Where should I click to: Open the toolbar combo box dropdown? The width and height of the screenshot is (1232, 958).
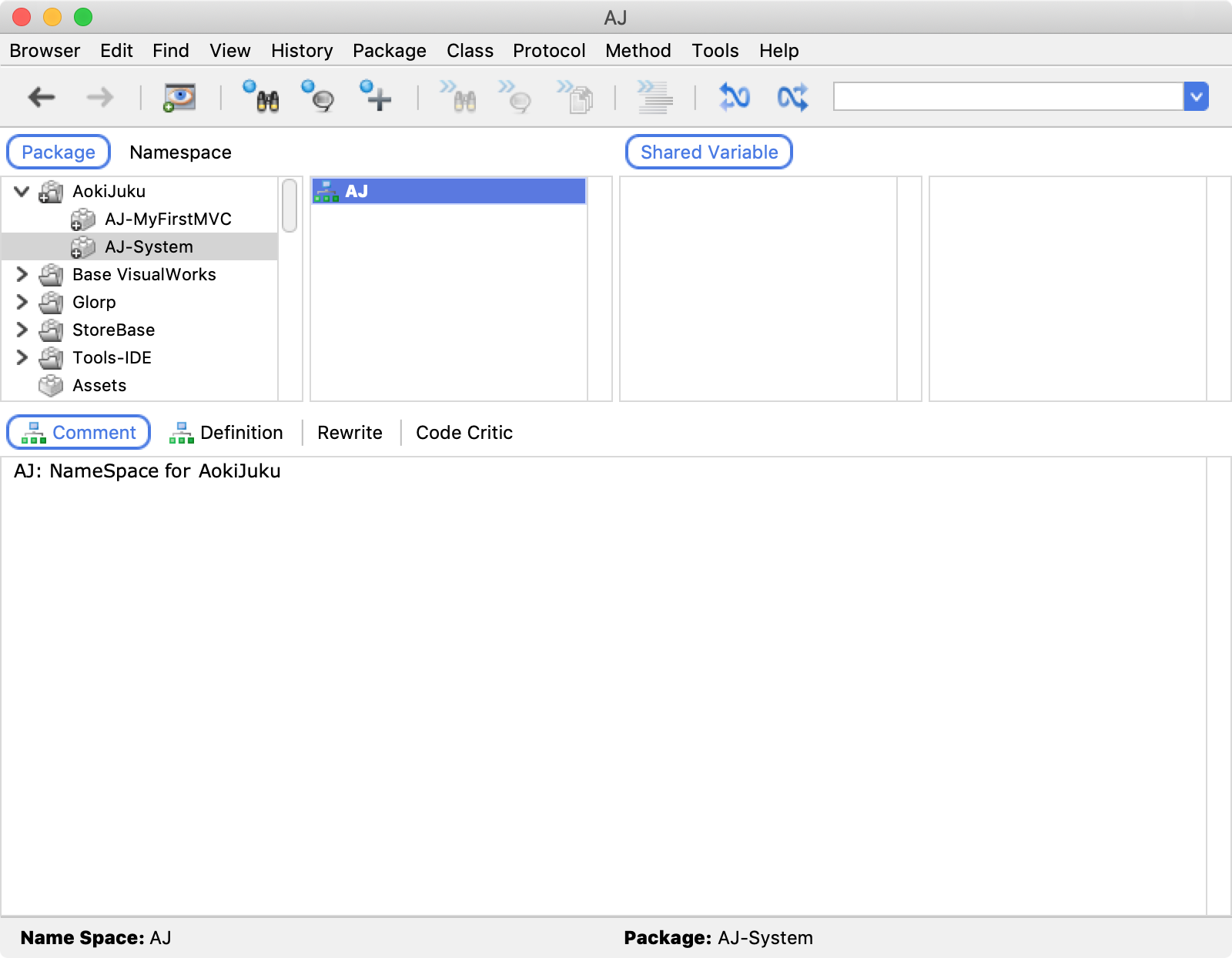(1196, 97)
